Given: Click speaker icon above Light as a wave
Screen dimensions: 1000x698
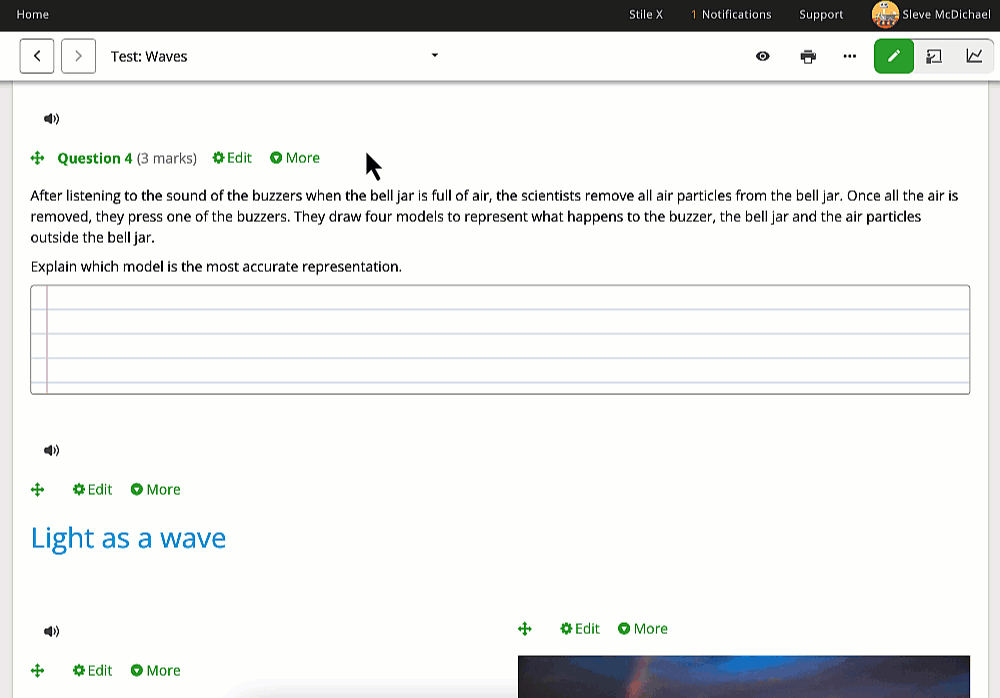Looking at the screenshot, I should tap(51, 451).
